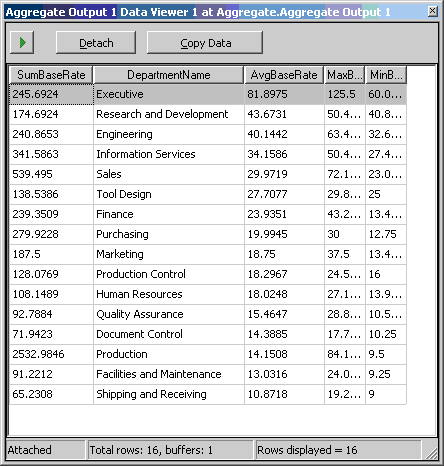Select the Research and Development cell
Viewport: 444px width, 466px height.
169,114
